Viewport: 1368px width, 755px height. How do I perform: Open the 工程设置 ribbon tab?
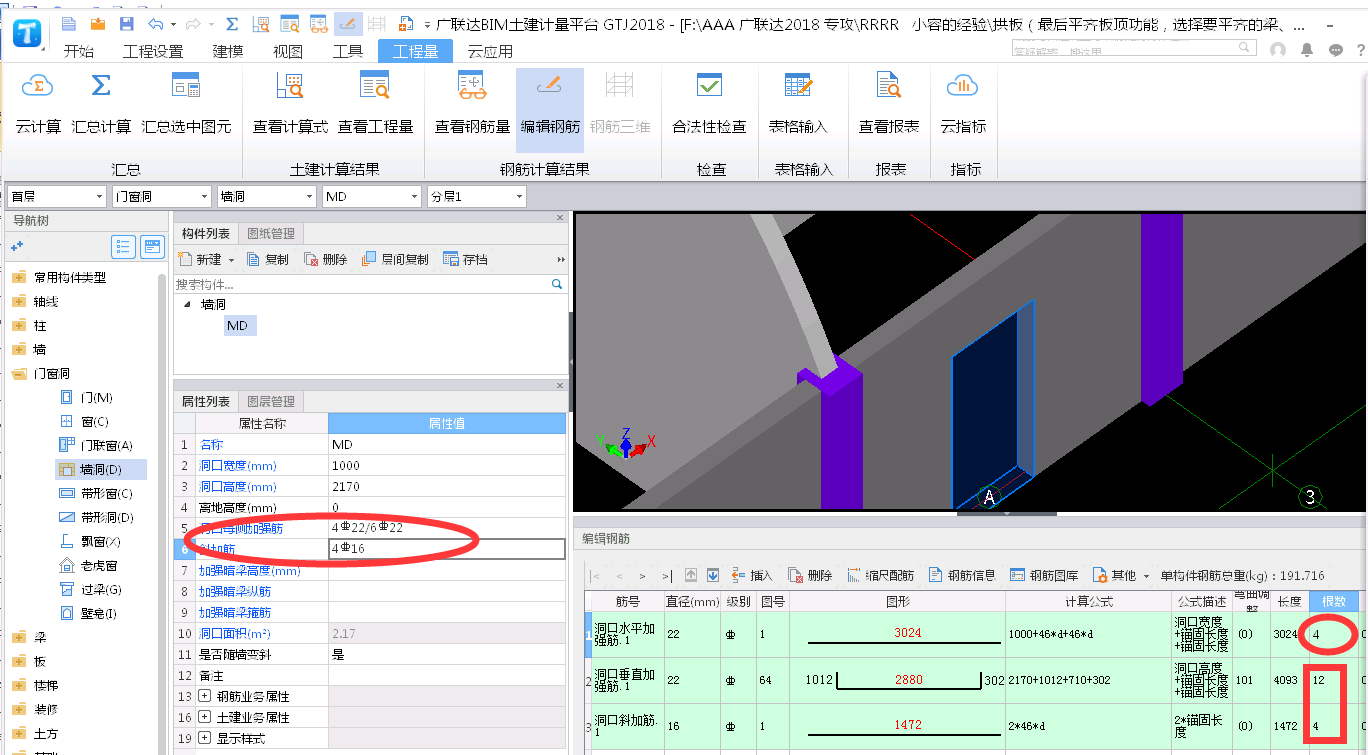[x=153, y=52]
